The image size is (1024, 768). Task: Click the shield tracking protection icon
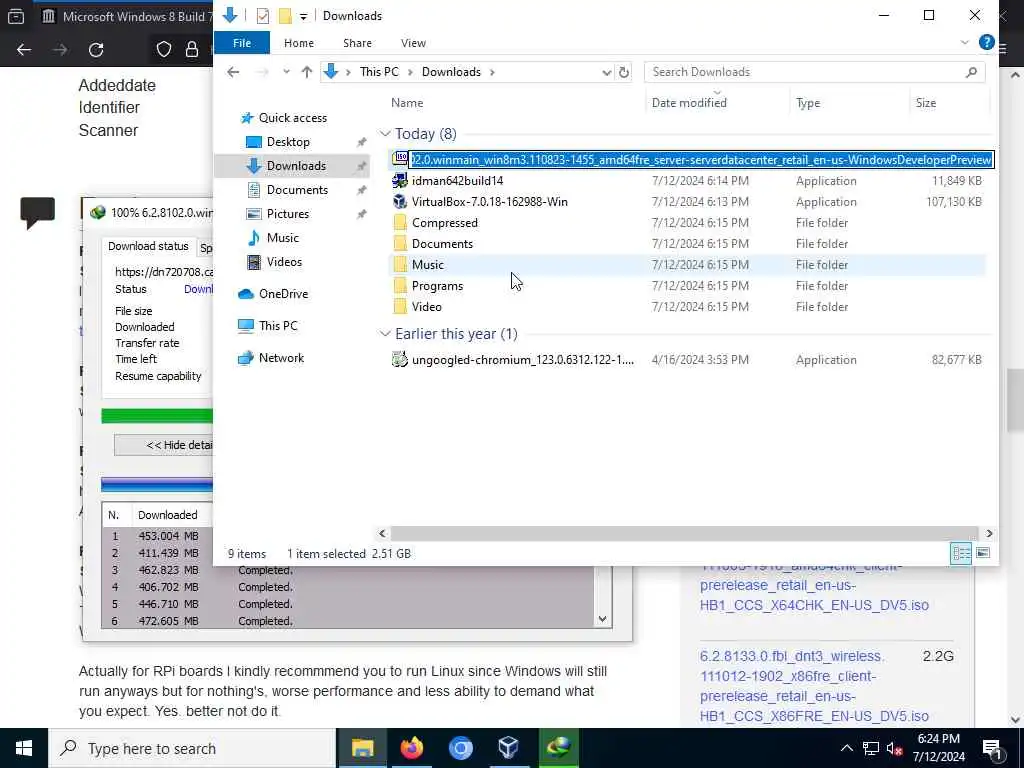164,50
